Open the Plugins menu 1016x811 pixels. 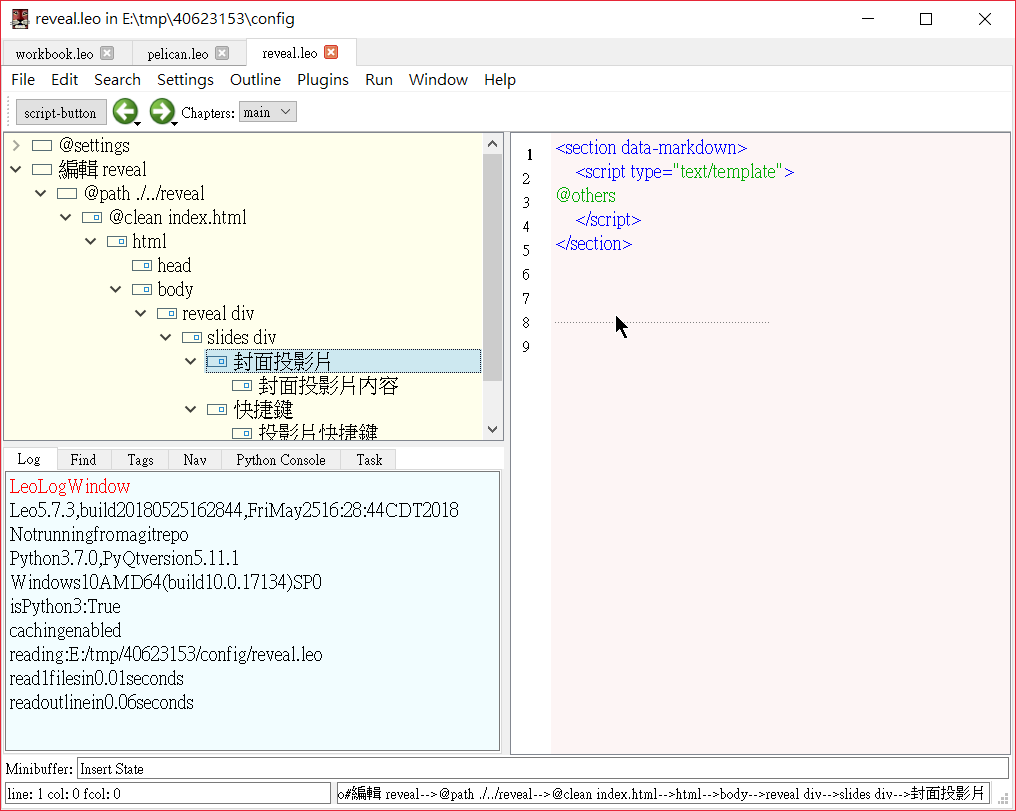[x=323, y=80]
